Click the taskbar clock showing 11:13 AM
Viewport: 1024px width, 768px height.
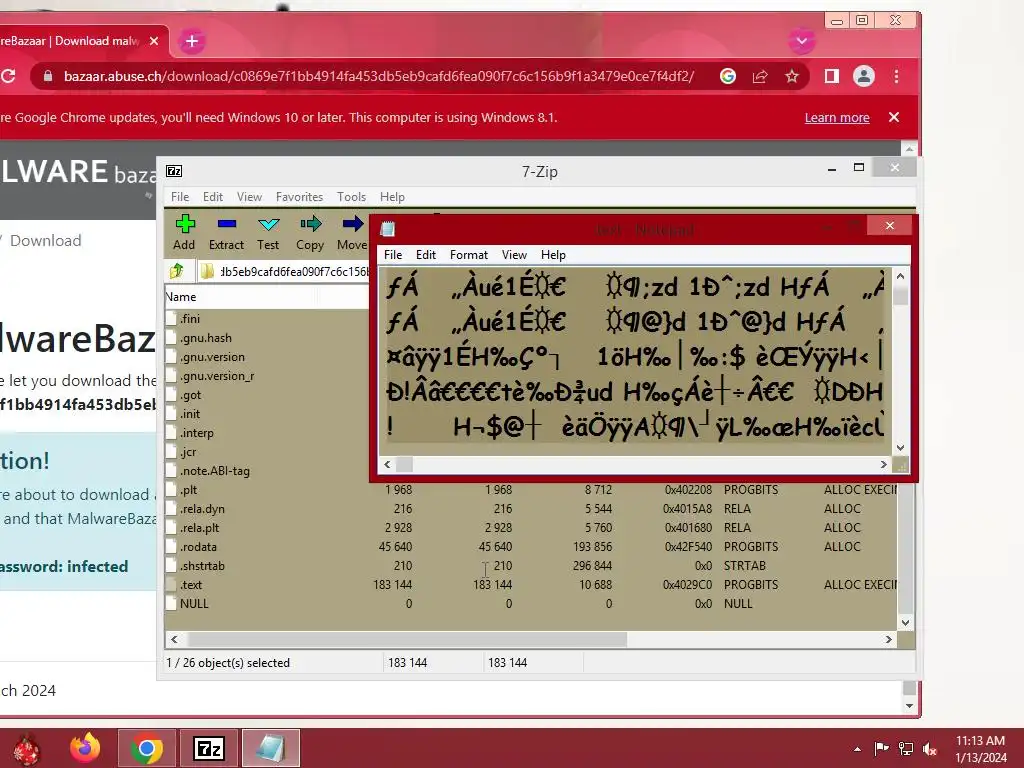(980, 749)
